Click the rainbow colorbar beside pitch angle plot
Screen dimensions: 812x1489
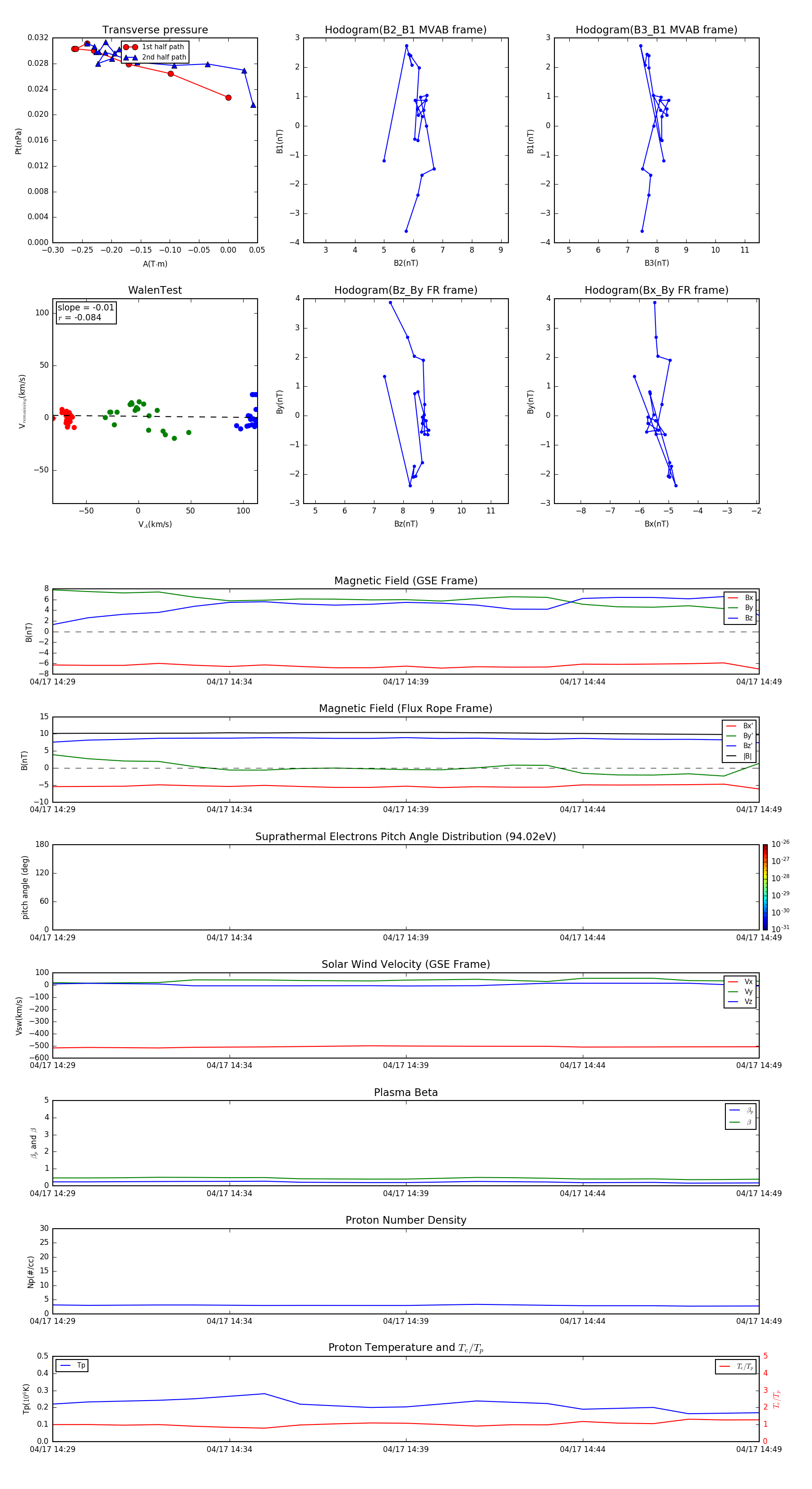[765, 887]
